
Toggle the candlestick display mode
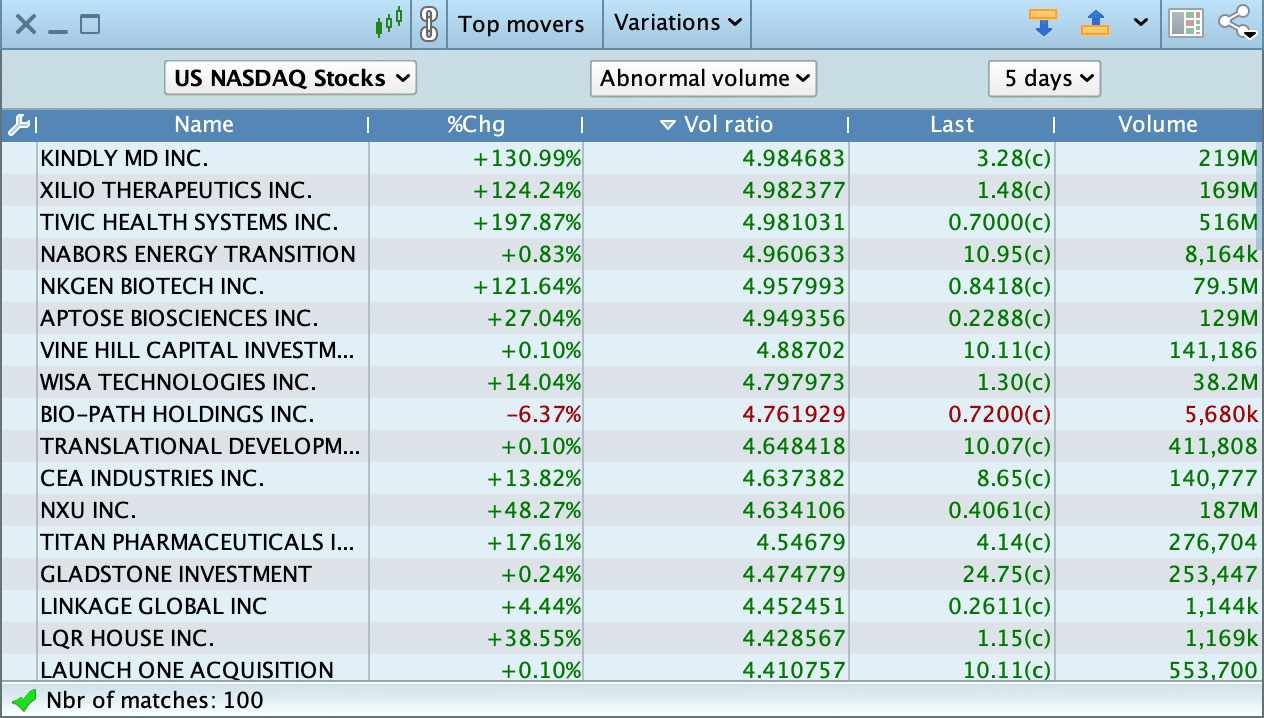point(389,23)
